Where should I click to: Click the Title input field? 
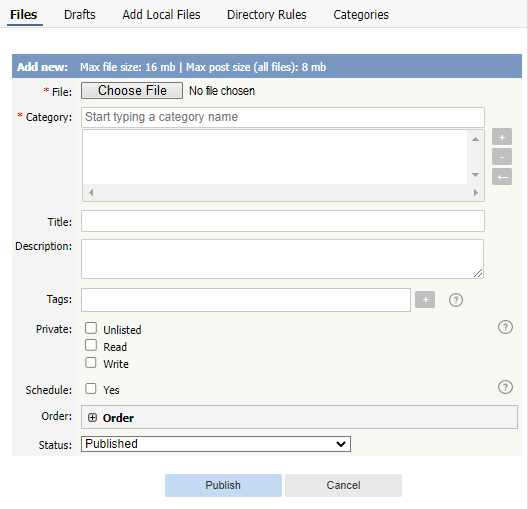tap(283, 221)
